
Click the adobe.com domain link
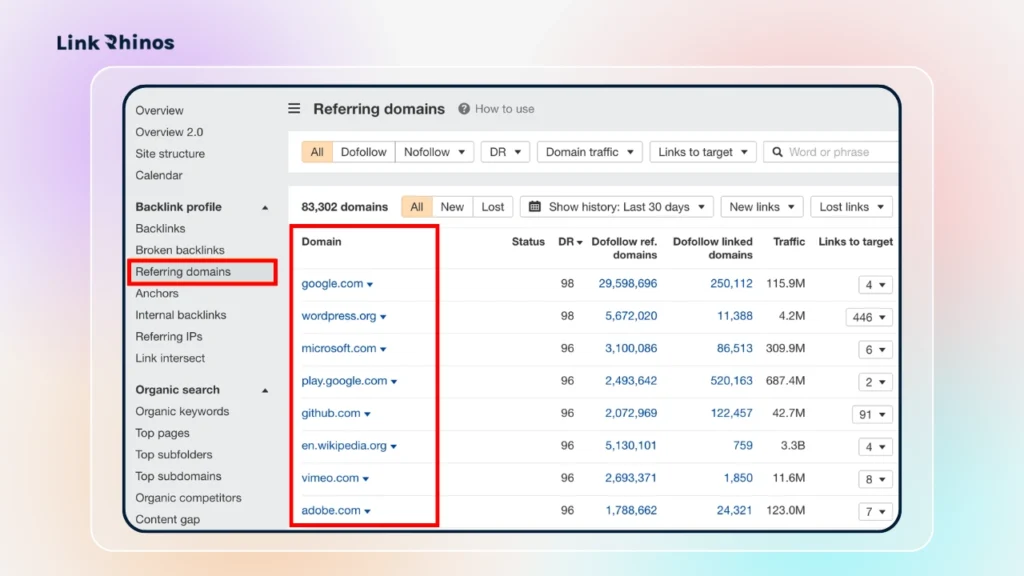(330, 510)
